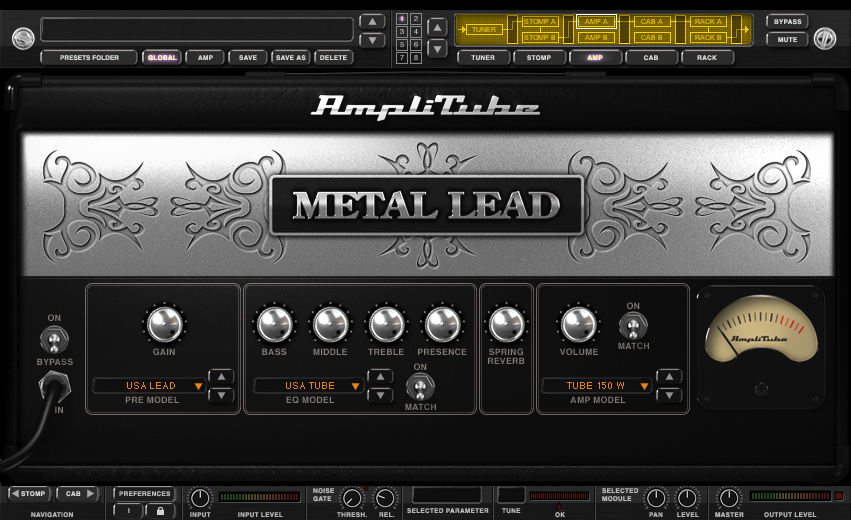Open the TUBE 150 W amp model dropdown
The image size is (851, 520).
[x=596, y=385]
